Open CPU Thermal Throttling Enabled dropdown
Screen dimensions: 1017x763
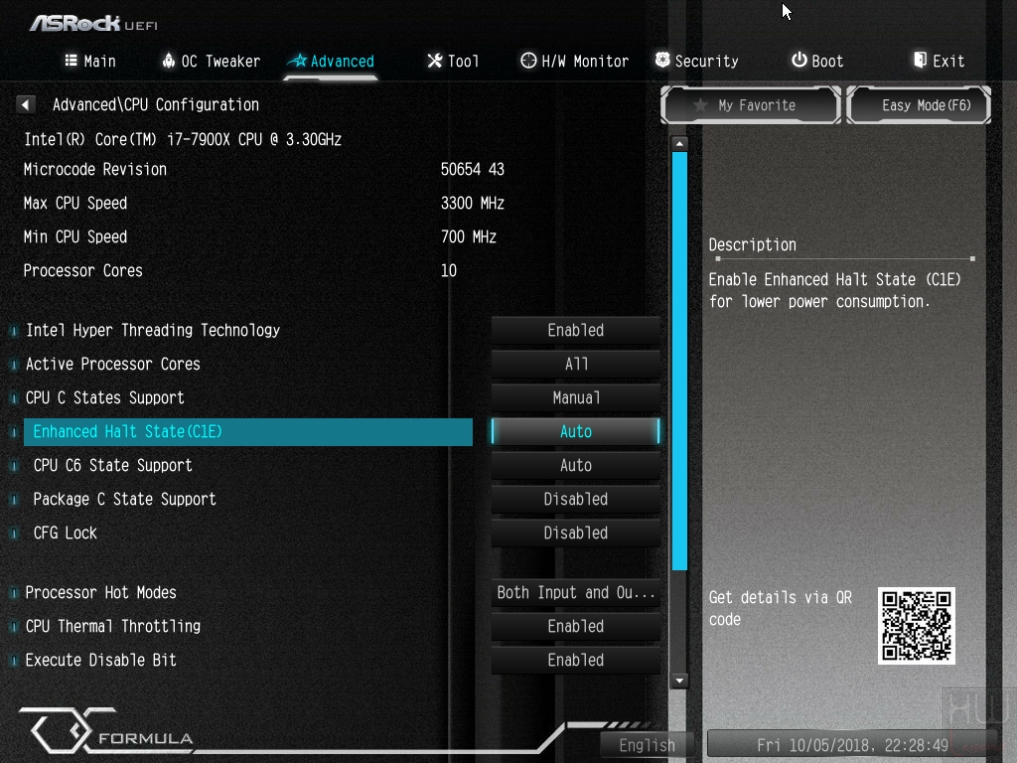point(575,626)
